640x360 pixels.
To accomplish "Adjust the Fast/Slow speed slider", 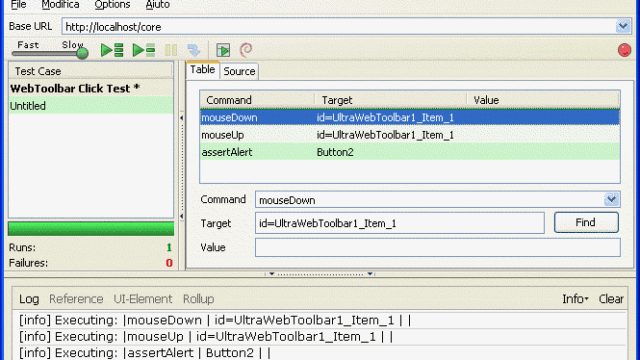I will 82,53.
